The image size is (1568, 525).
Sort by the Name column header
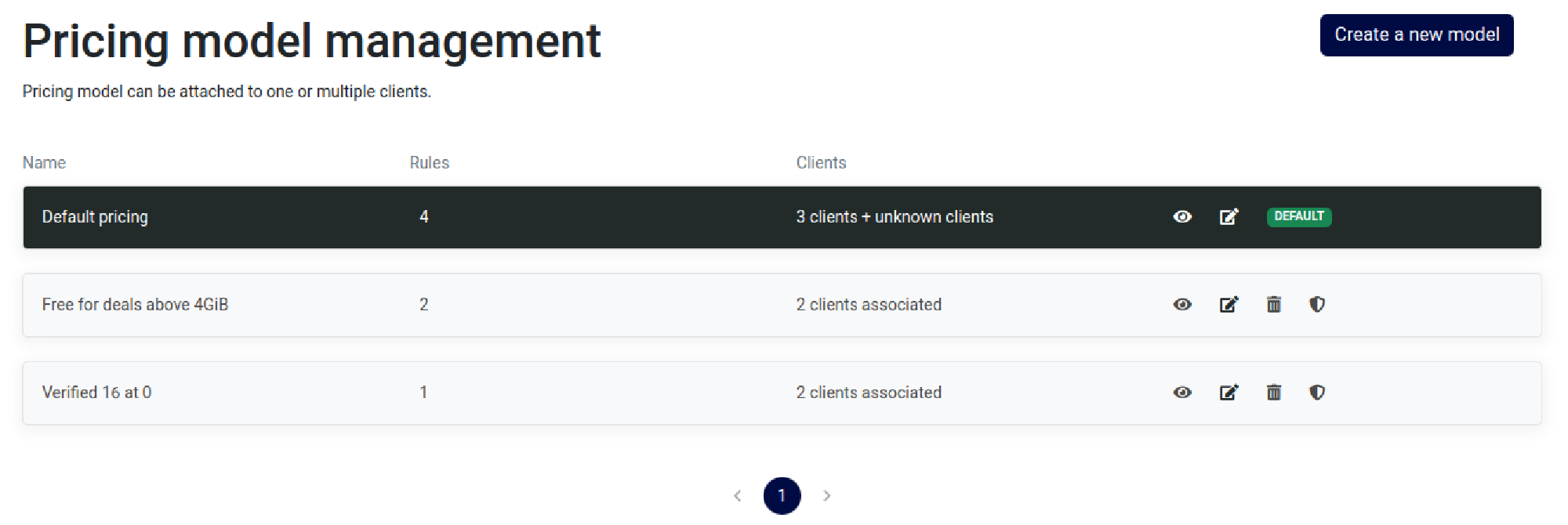point(44,162)
